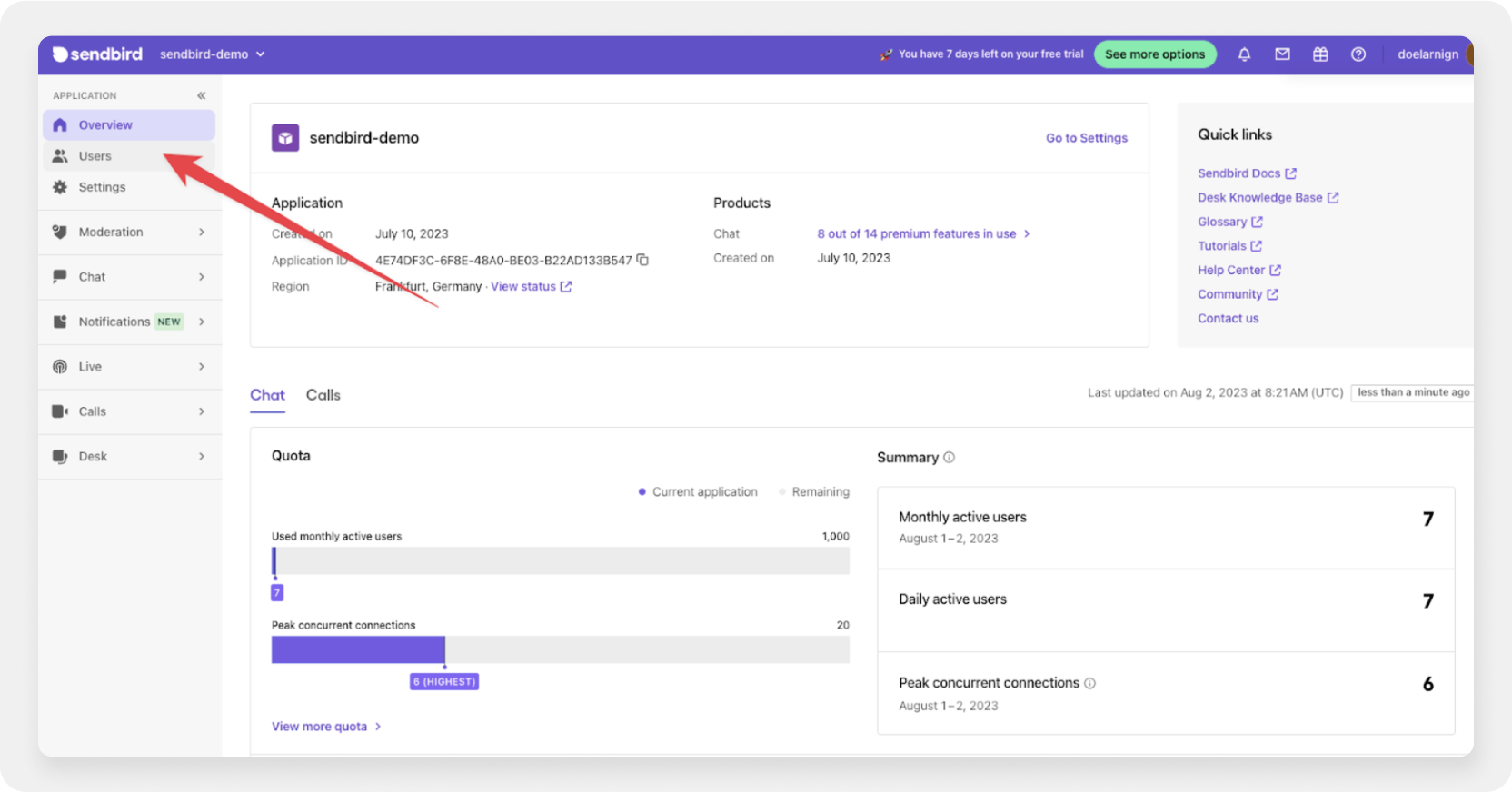Click See more options button
The image size is (1512, 792).
(x=1155, y=54)
